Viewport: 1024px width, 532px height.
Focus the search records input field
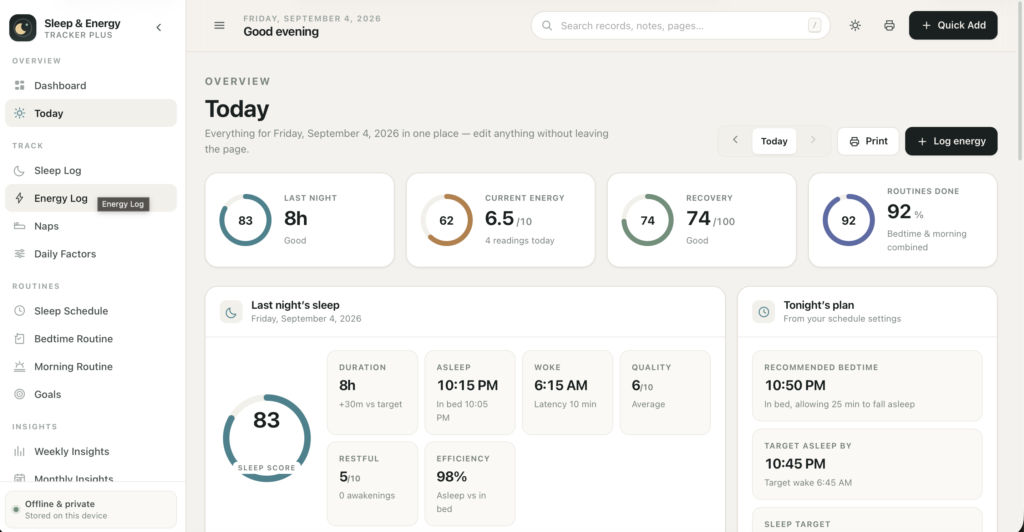tap(680, 25)
